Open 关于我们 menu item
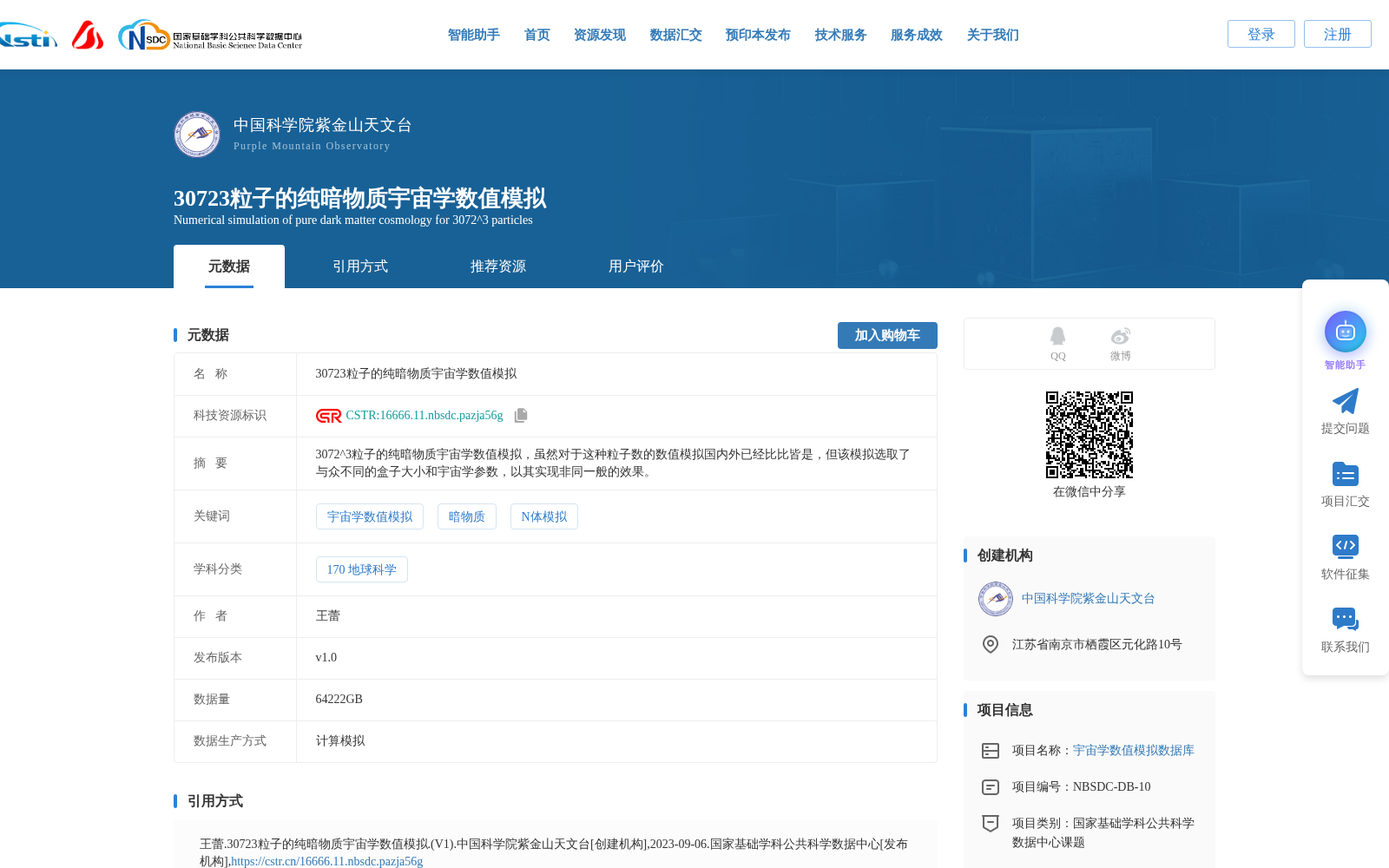1389x868 pixels. click(993, 35)
